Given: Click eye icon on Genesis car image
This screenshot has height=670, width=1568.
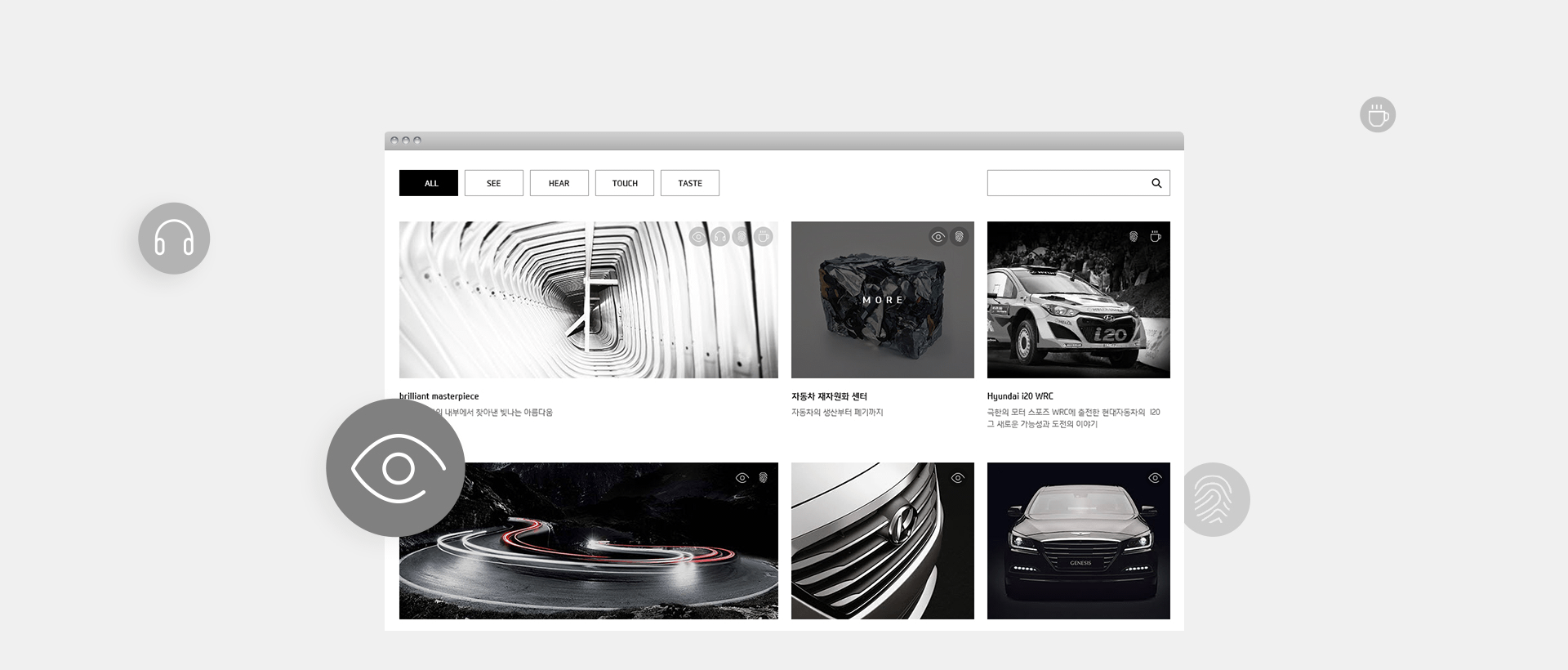Looking at the screenshot, I should (x=1155, y=478).
